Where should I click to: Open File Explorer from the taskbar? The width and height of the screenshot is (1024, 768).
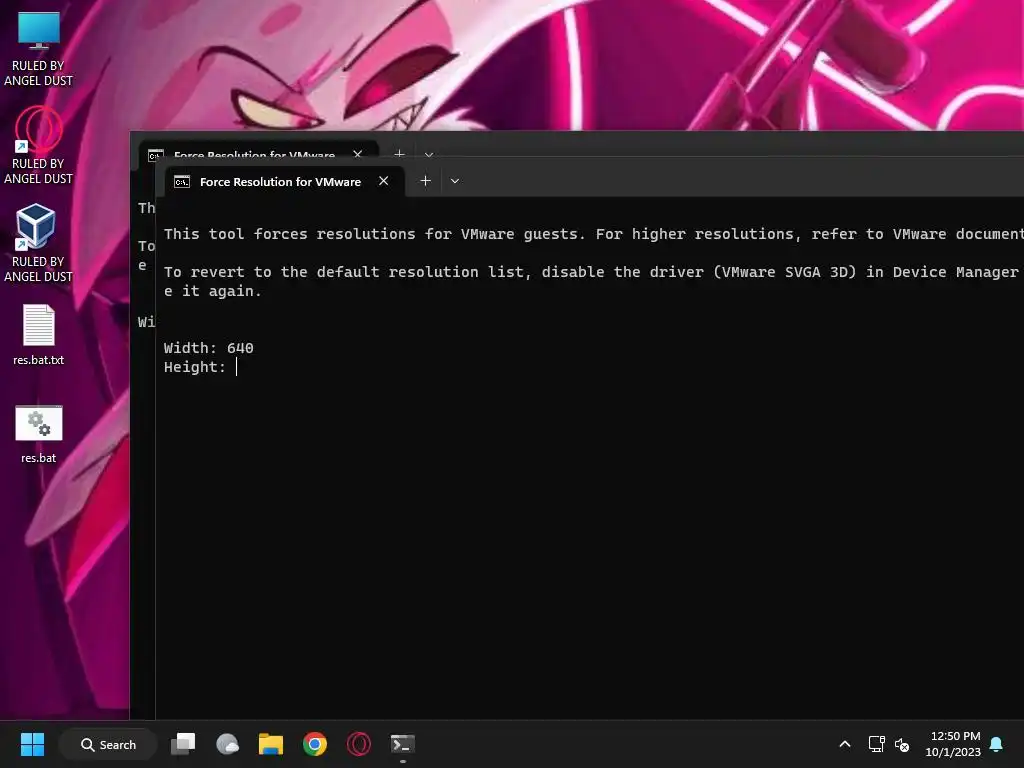tap(271, 744)
